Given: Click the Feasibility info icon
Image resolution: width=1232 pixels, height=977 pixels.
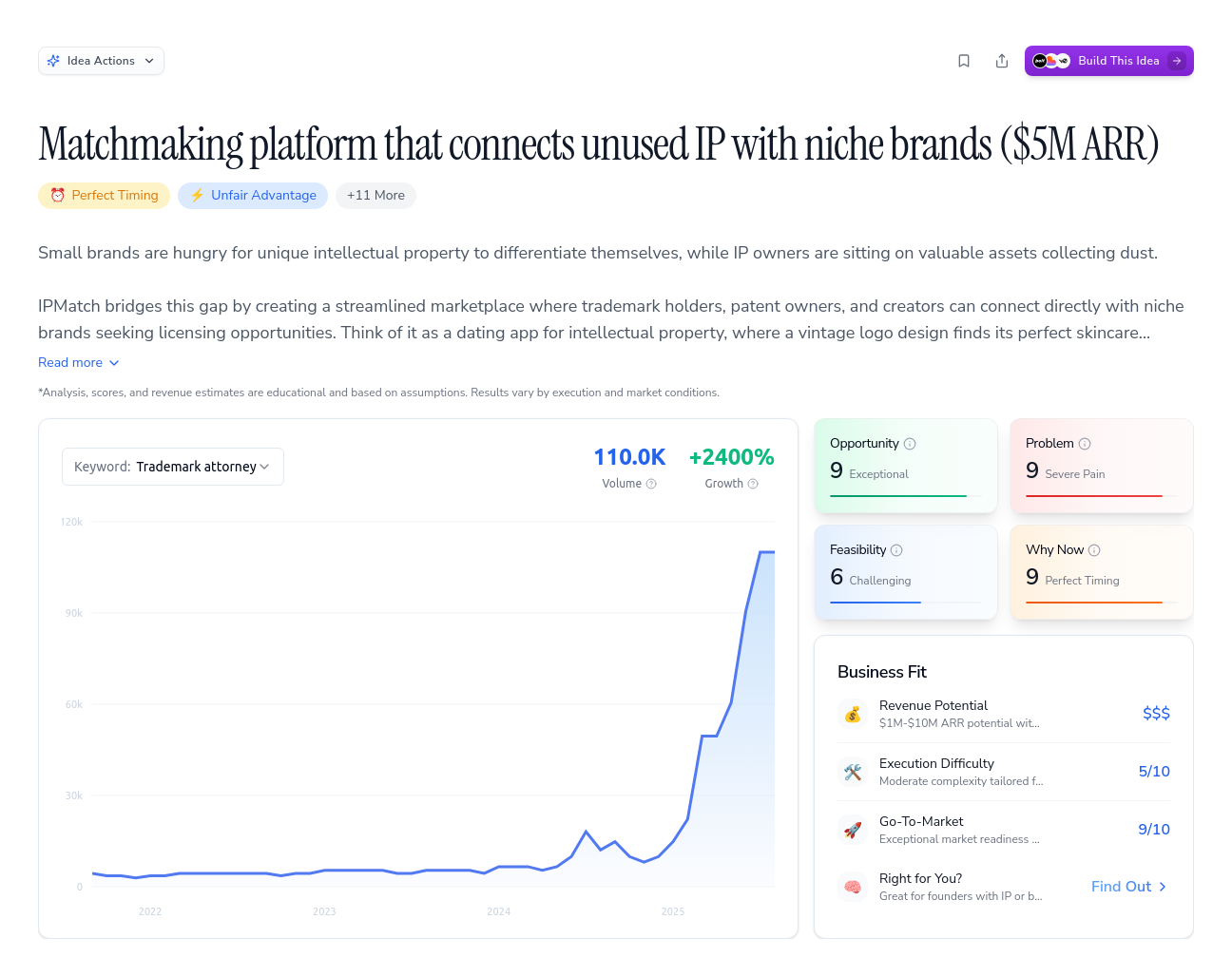Looking at the screenshot, I should click(x=896, y=550).
